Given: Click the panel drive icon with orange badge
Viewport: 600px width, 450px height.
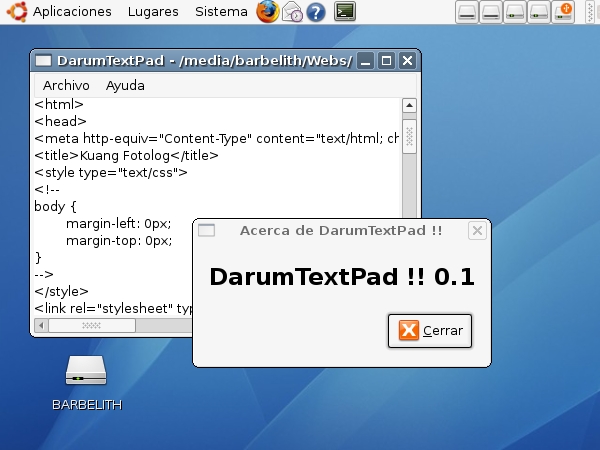Looking at the screenshot, I should click(564, 12).
